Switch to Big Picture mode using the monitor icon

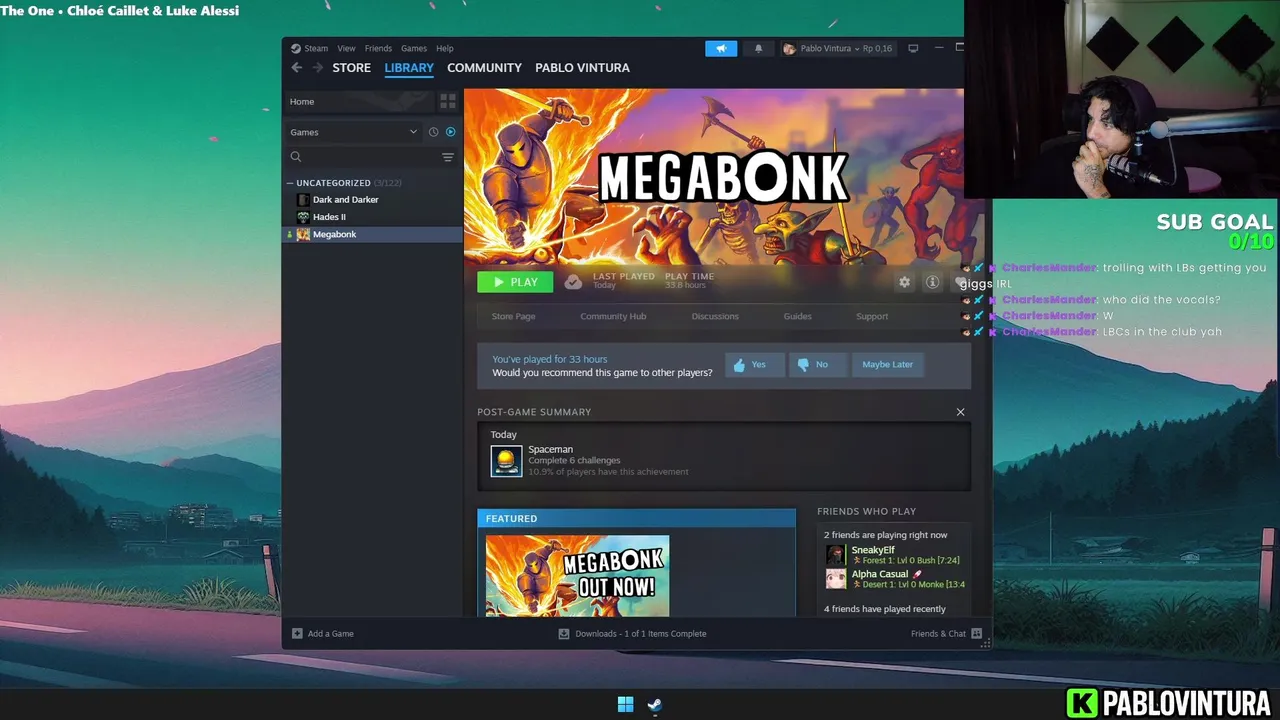click(x=913, y=48)
